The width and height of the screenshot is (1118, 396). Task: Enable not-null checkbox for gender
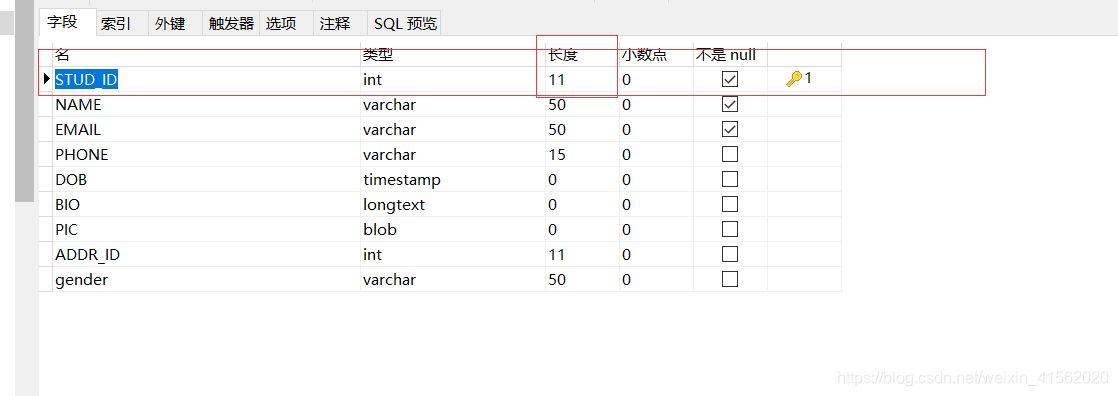pyautogui.click(x=729, y=279)
